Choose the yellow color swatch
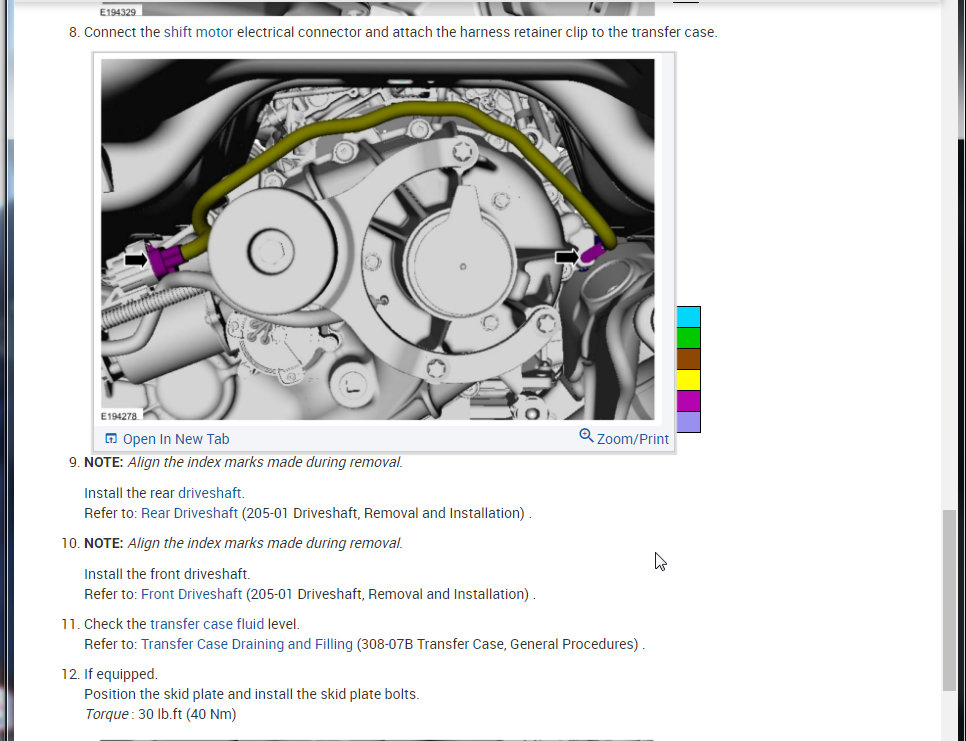 pyautogui.click(x=689, y=380)
